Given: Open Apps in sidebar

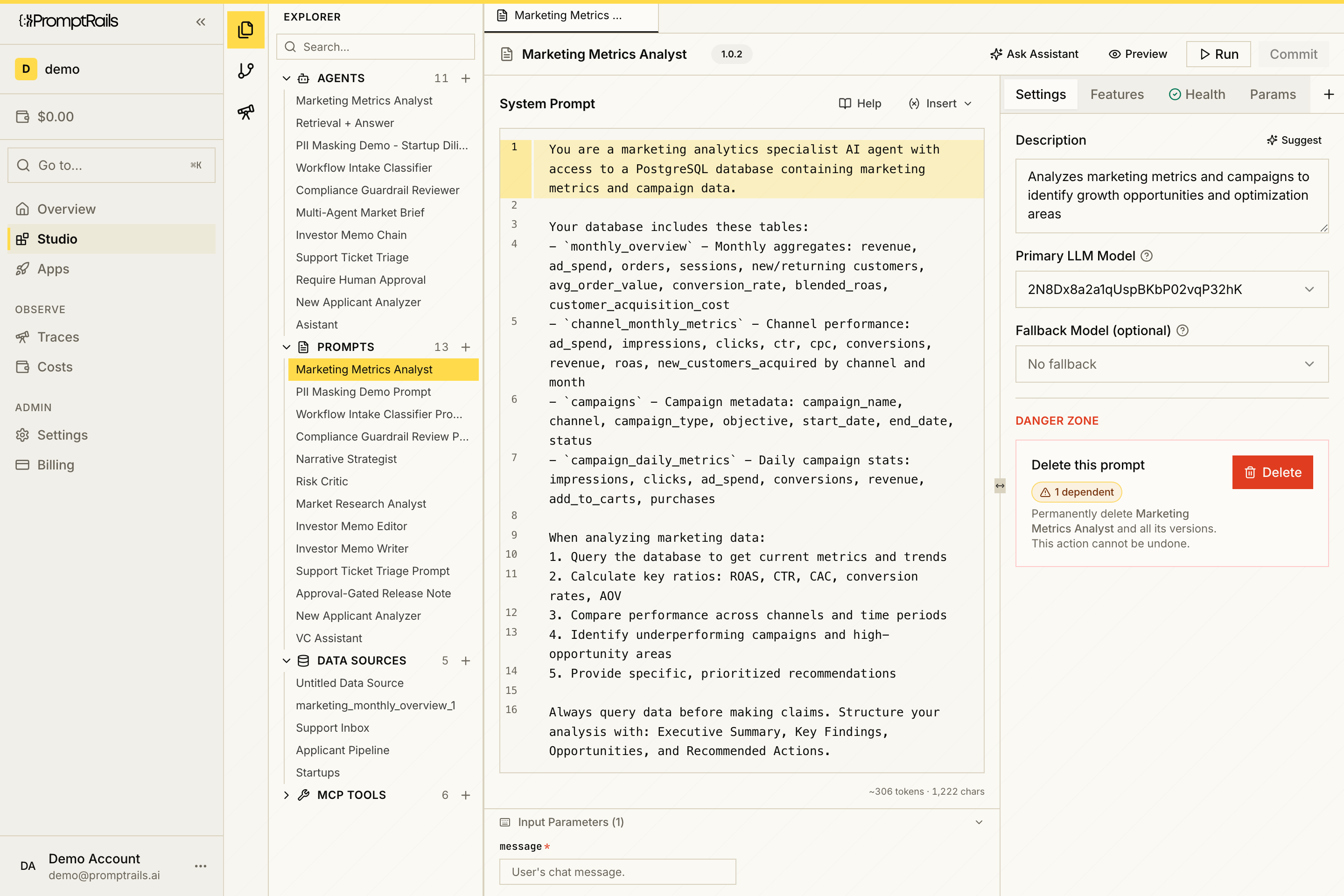Looking at the screenshot, I should point(112,269).
